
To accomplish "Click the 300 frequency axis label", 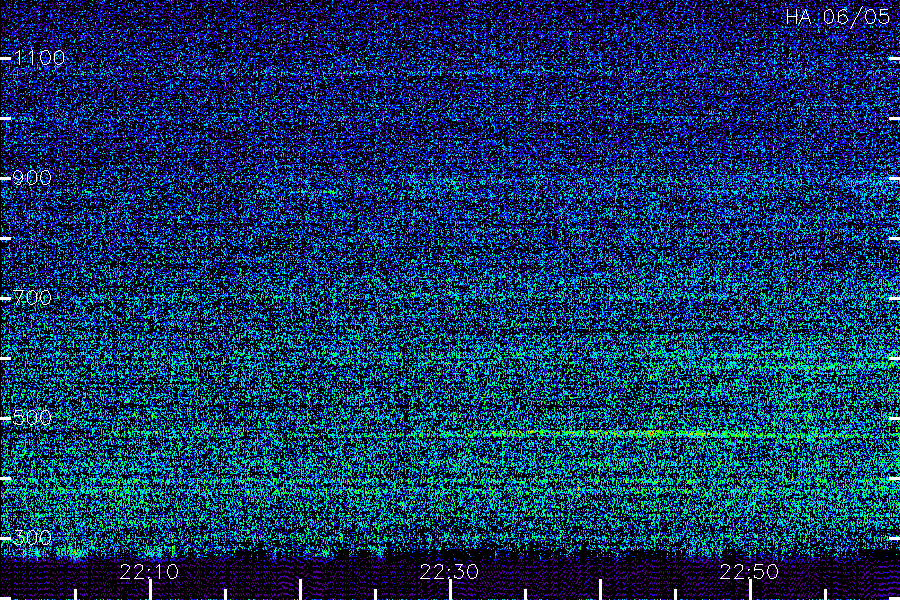I will pos(32,537).
